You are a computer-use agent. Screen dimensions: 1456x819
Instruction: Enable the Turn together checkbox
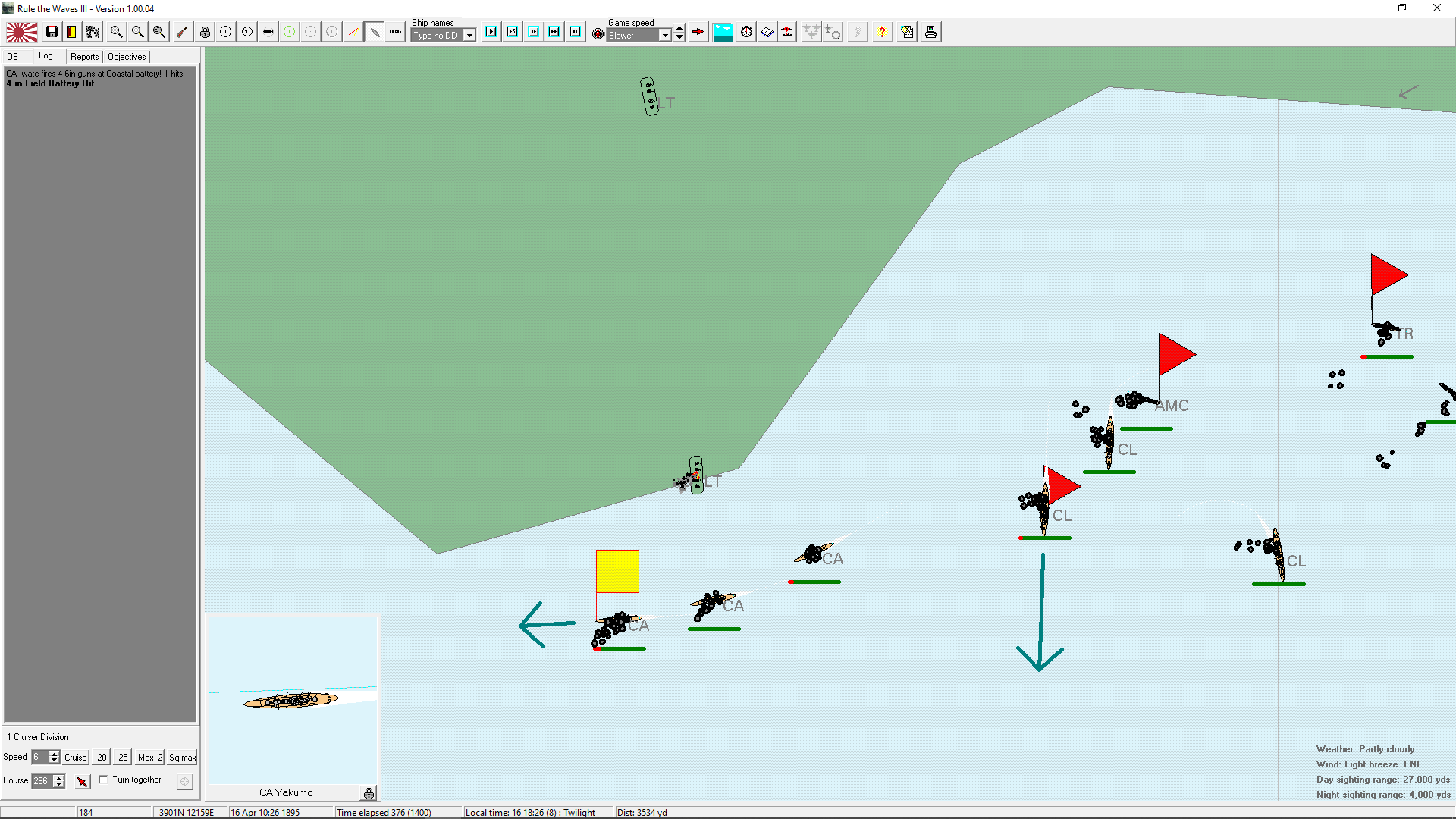click(x=103, y=780)
